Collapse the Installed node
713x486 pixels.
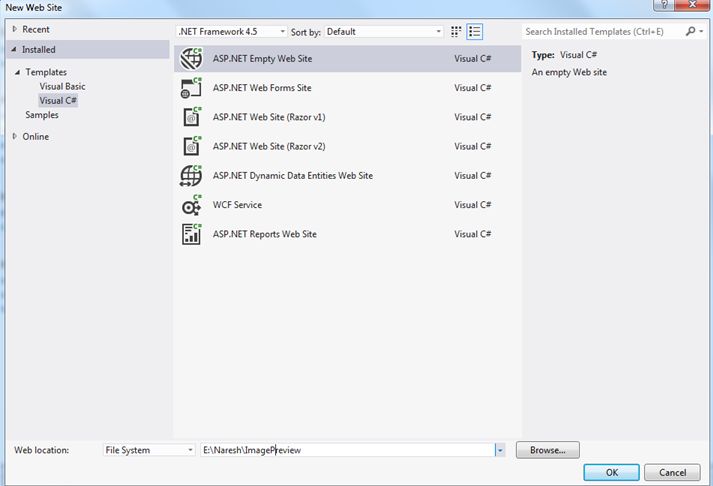pyautogui.click(x=14, y=49)
